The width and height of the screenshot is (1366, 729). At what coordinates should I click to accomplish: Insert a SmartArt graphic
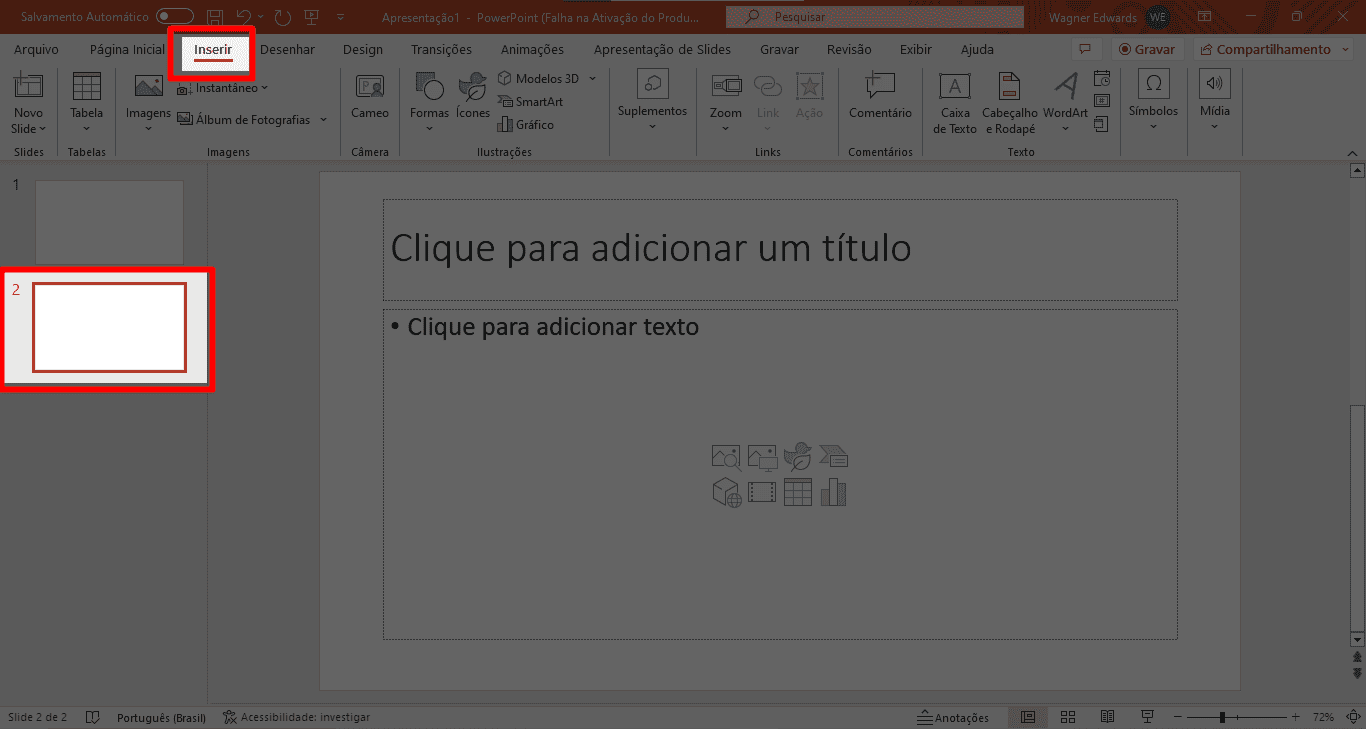click(x=530, y=102)
